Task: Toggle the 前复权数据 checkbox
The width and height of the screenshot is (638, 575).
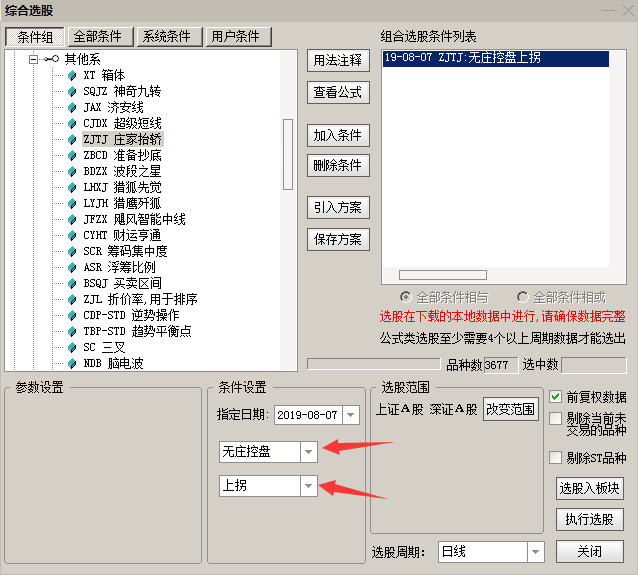Action: (555, 396)
